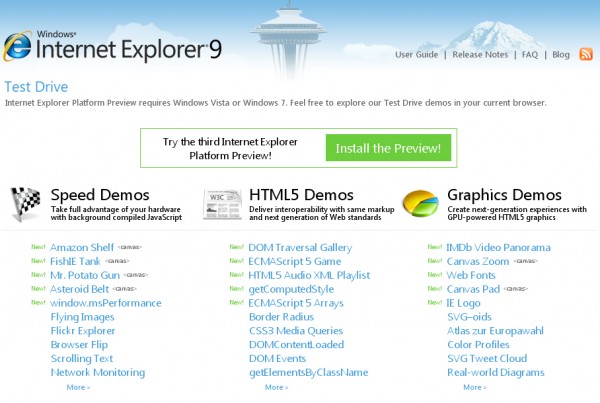
Task: Open the Asteroid Belt demo
Action: 80,289
